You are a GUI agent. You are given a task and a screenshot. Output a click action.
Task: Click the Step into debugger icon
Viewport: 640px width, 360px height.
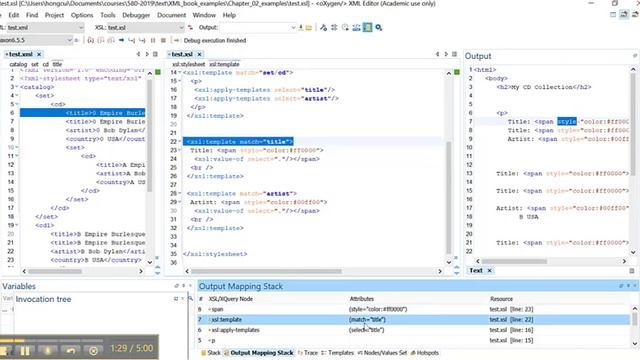click(x=91, y=40)
